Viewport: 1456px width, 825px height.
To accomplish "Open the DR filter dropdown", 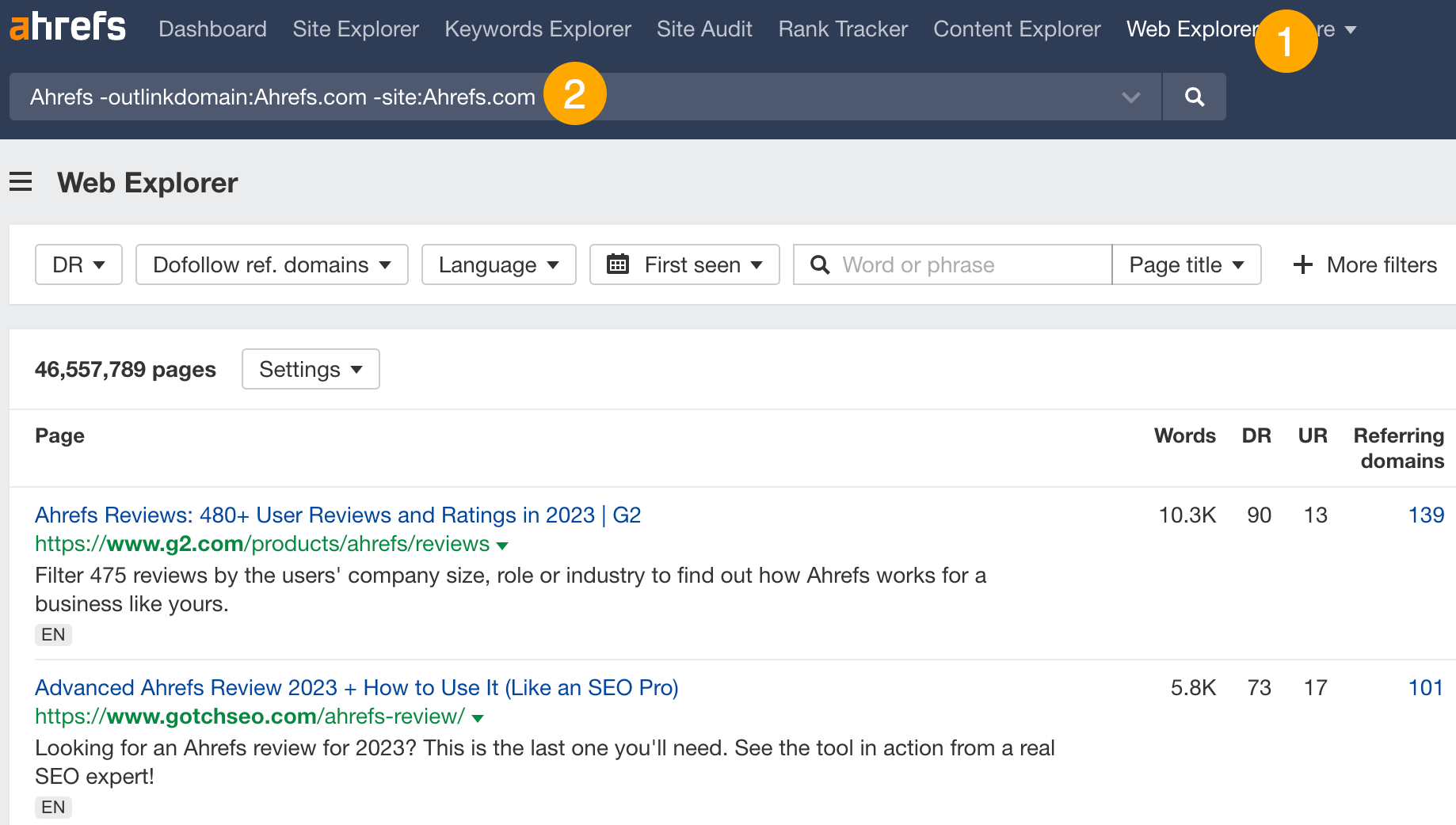I will coord(78,264).
